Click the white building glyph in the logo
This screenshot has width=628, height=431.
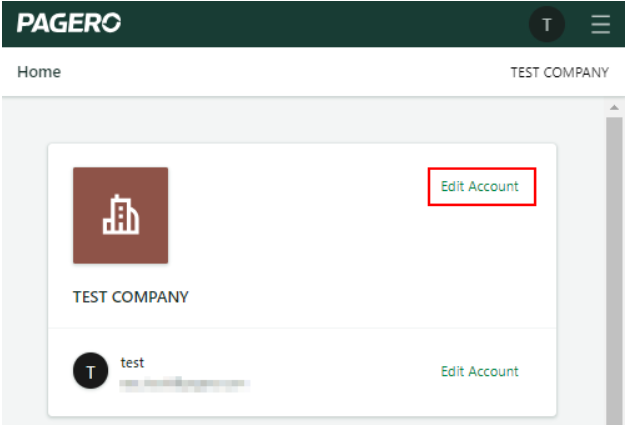120,215
